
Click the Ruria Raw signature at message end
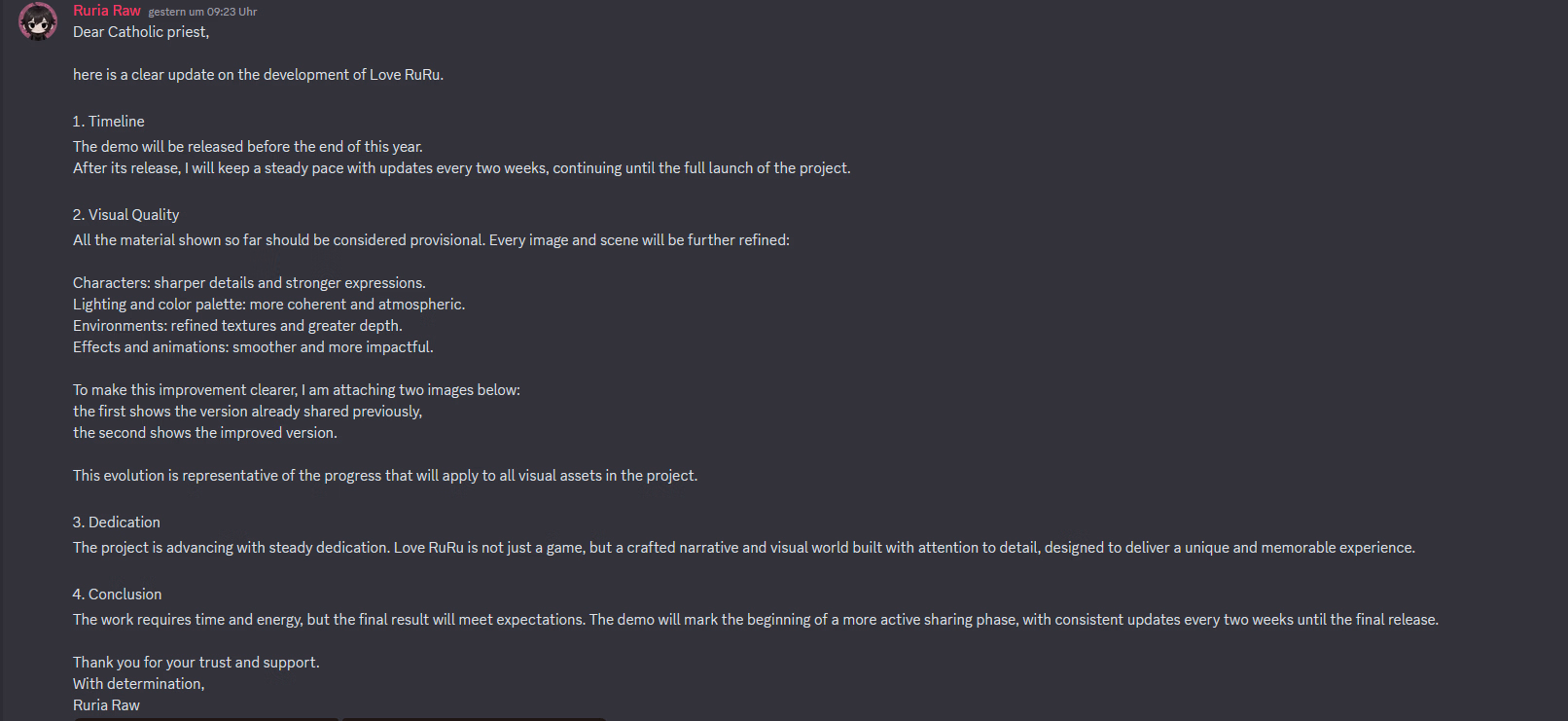106,705
